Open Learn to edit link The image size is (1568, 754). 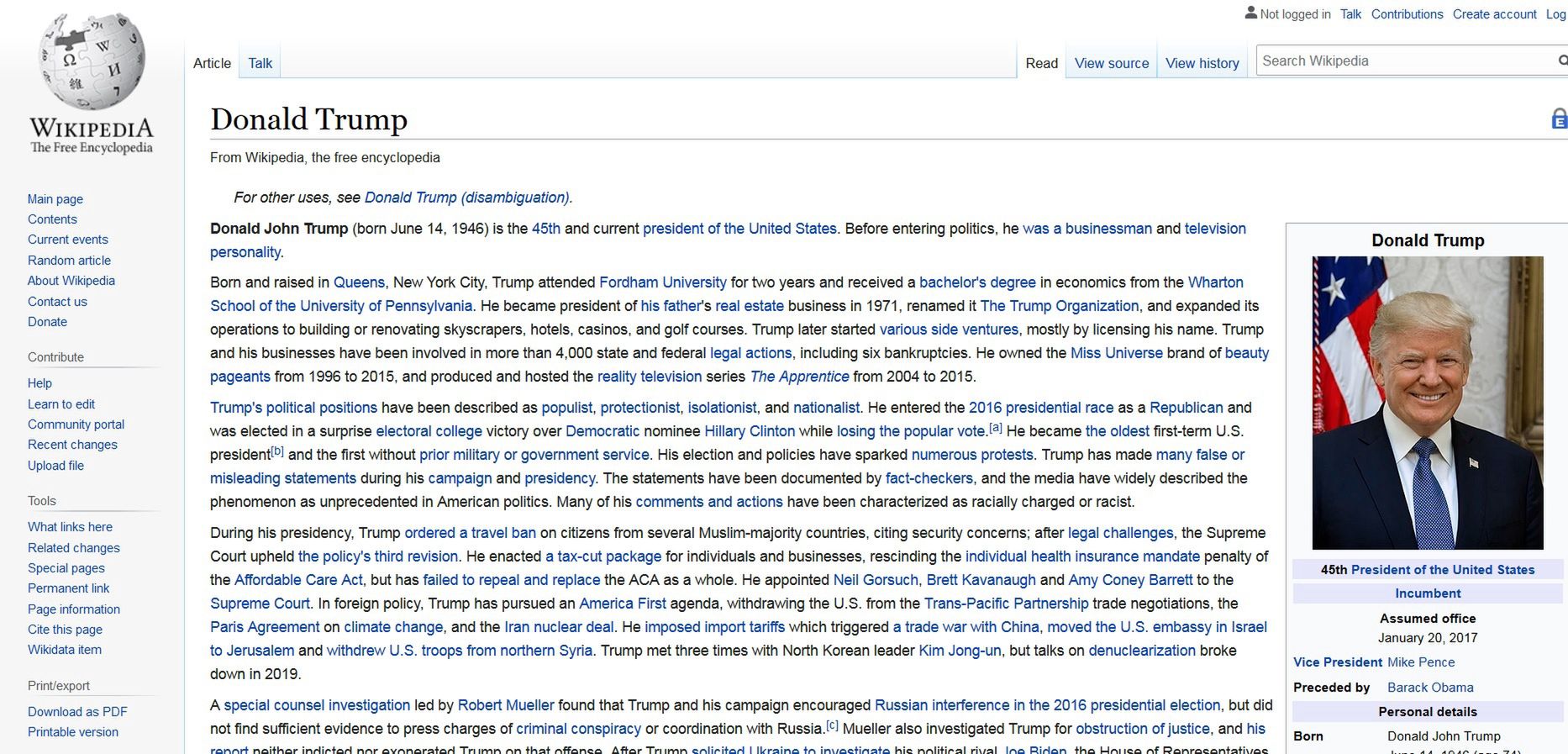point(61,404)
